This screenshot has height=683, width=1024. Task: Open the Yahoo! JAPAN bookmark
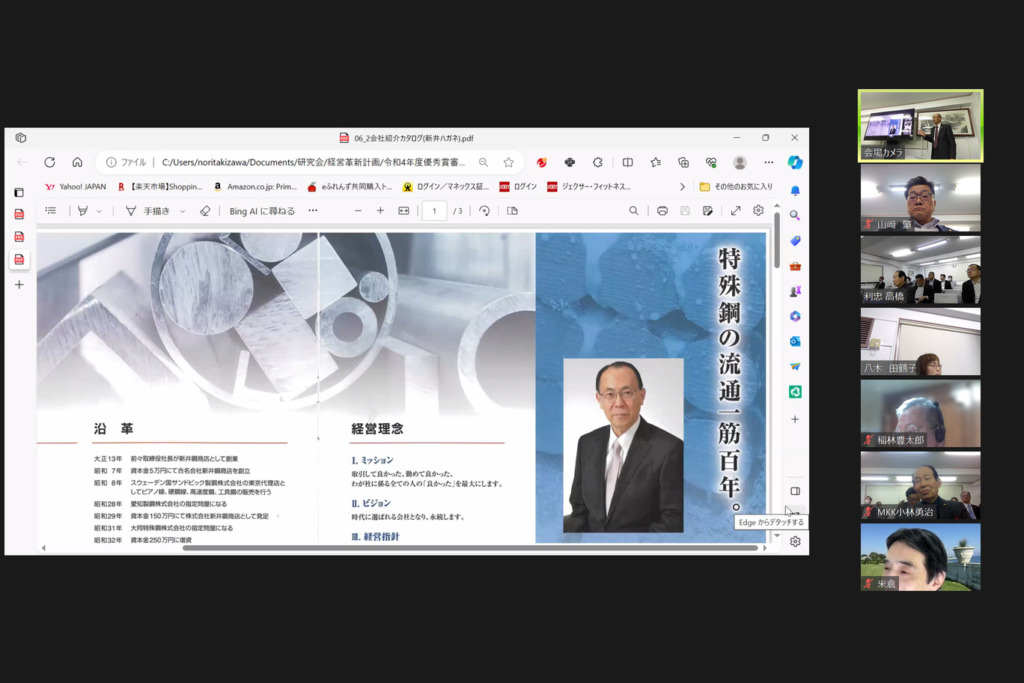coord(75,186)
